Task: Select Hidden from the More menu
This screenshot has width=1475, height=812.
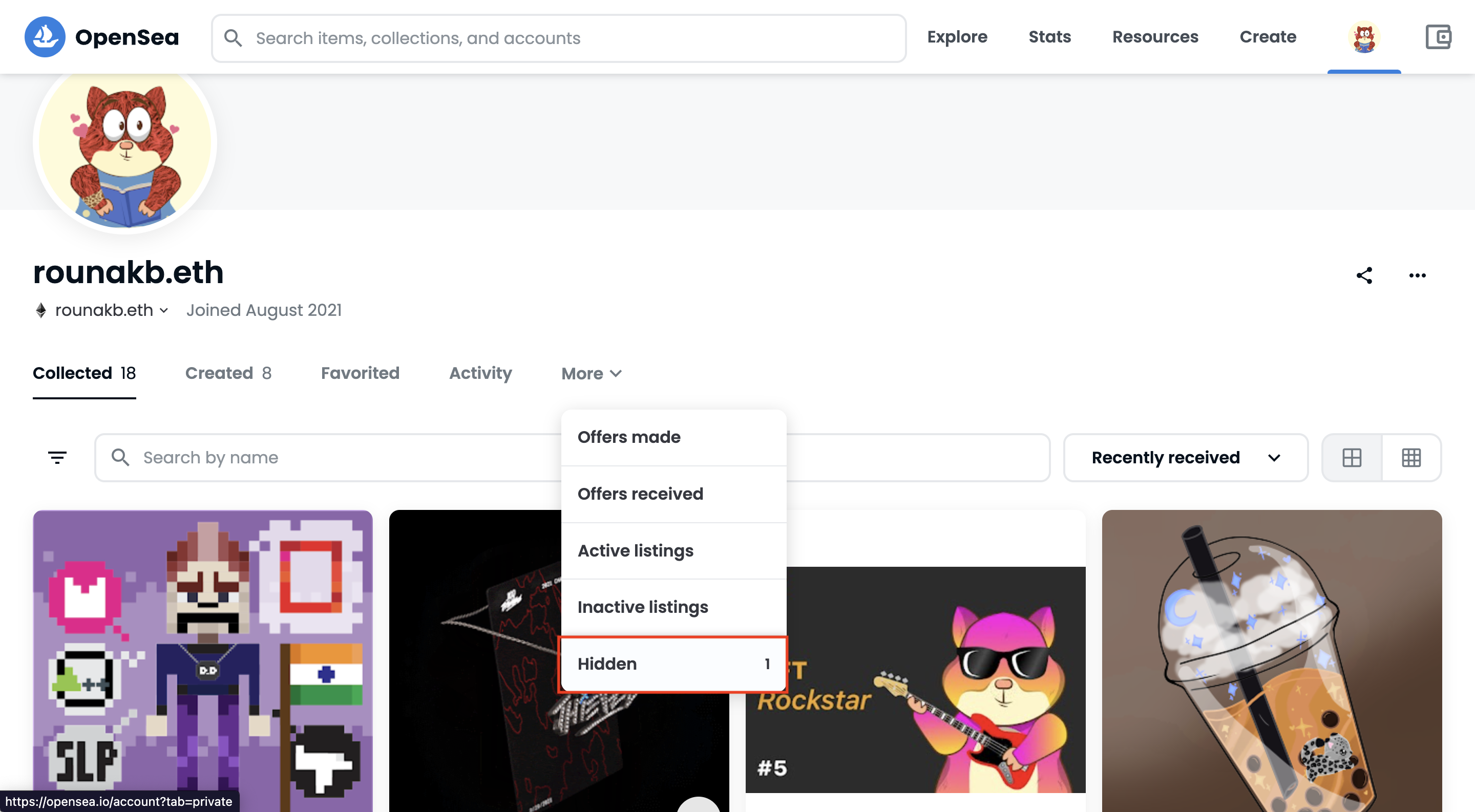Action: [x=673, y=664]
